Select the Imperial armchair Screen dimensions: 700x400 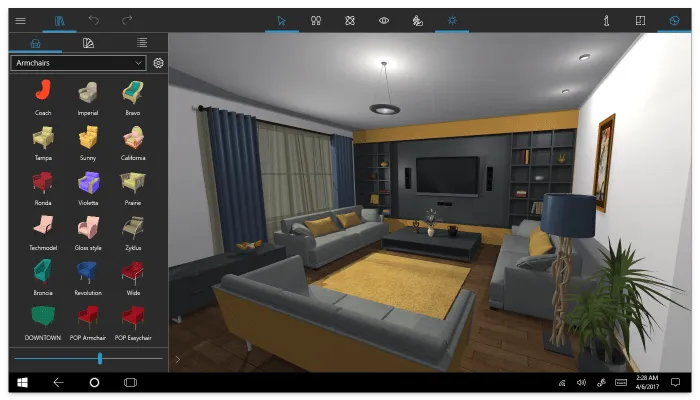(88, 98)
